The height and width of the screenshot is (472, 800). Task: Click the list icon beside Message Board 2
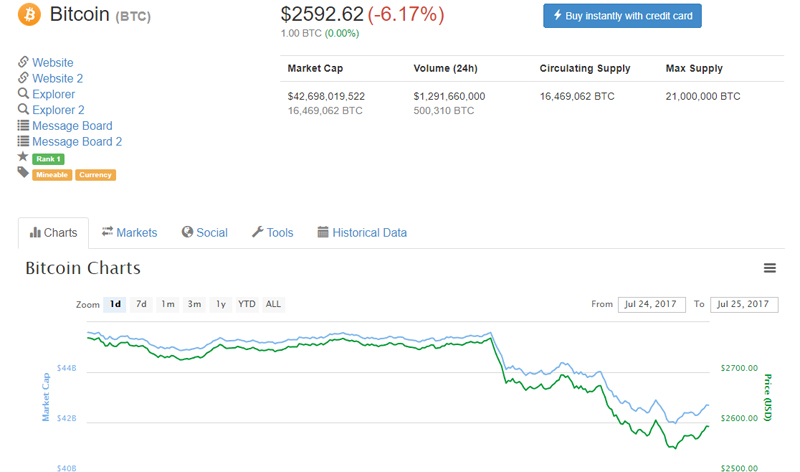(x=23, y=141)
